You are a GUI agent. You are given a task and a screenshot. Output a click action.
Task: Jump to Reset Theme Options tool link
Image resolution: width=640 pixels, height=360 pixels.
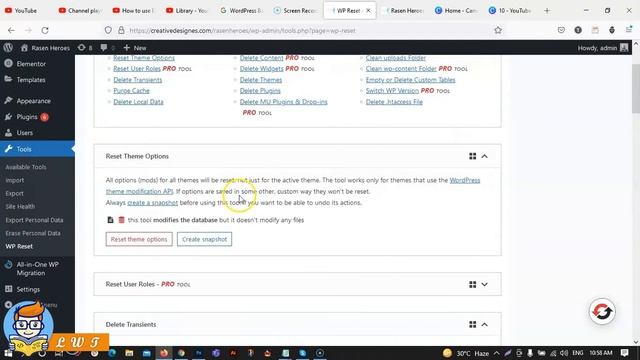pyautogui.click(x=144, y=58)
